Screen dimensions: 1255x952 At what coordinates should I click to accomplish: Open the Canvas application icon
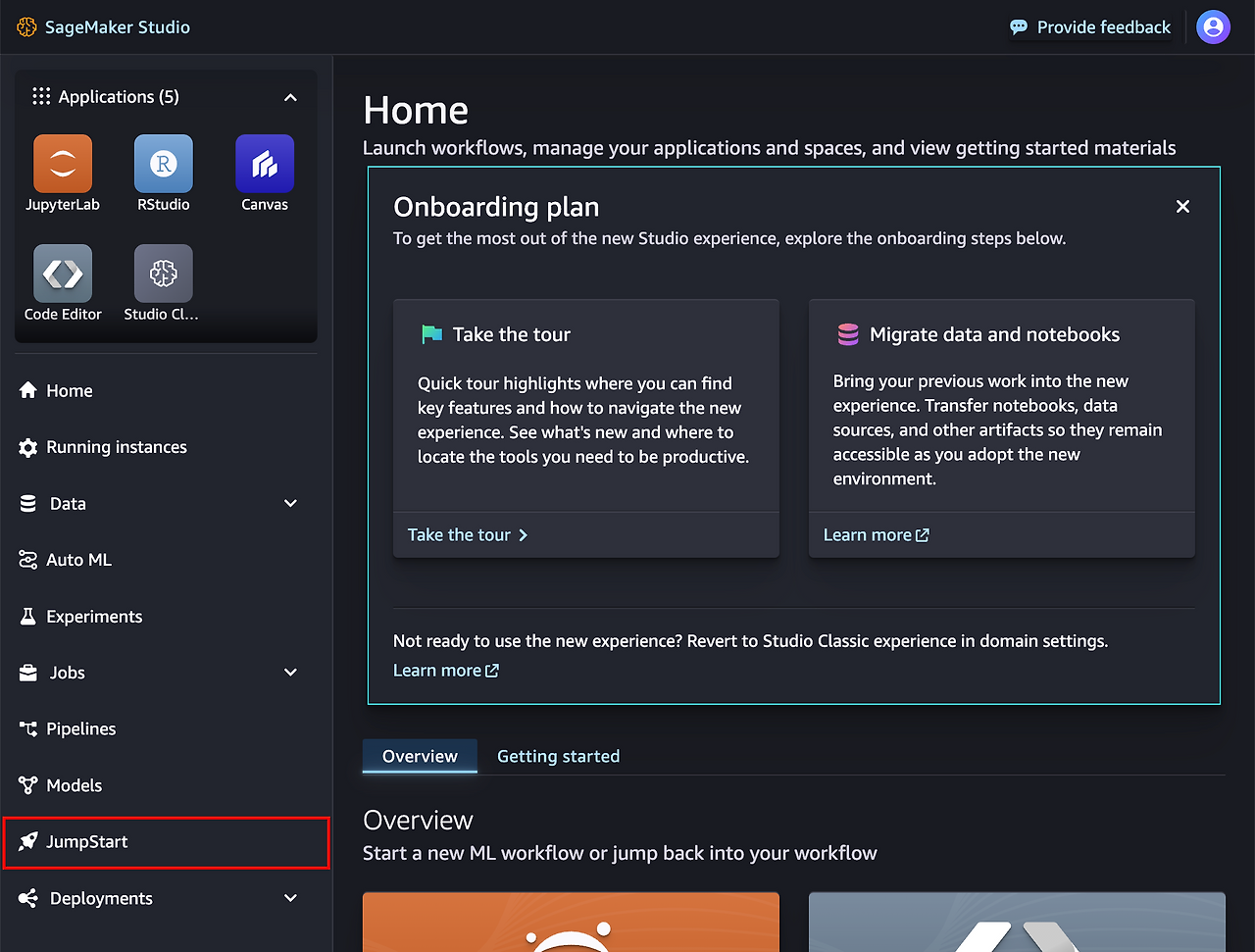coord(265,164)
